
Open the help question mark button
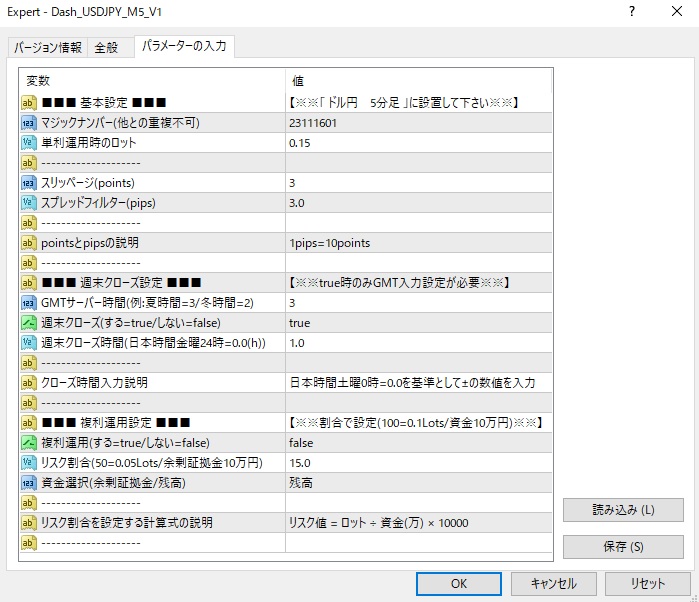coord(632,12)
